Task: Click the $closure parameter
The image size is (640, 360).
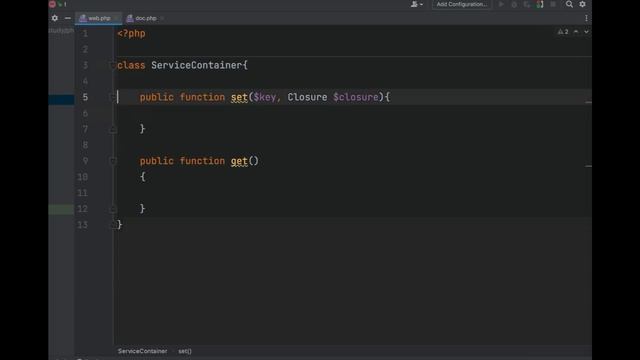Action: click(x=356, y=97)
